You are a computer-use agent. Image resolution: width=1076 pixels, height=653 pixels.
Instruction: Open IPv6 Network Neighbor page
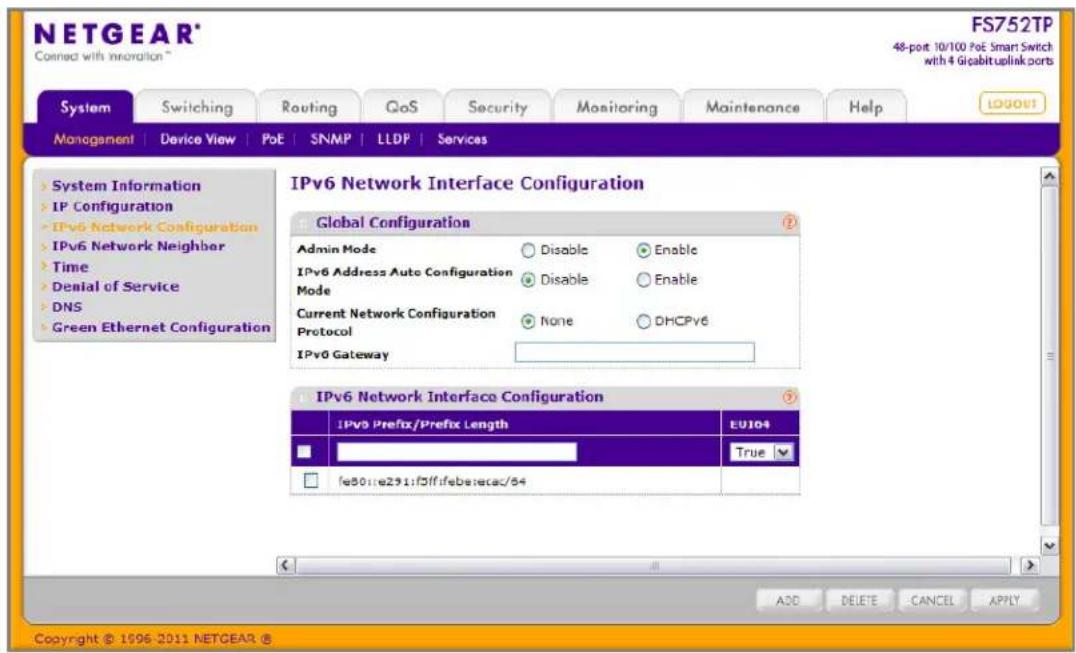tap(138, 246)
